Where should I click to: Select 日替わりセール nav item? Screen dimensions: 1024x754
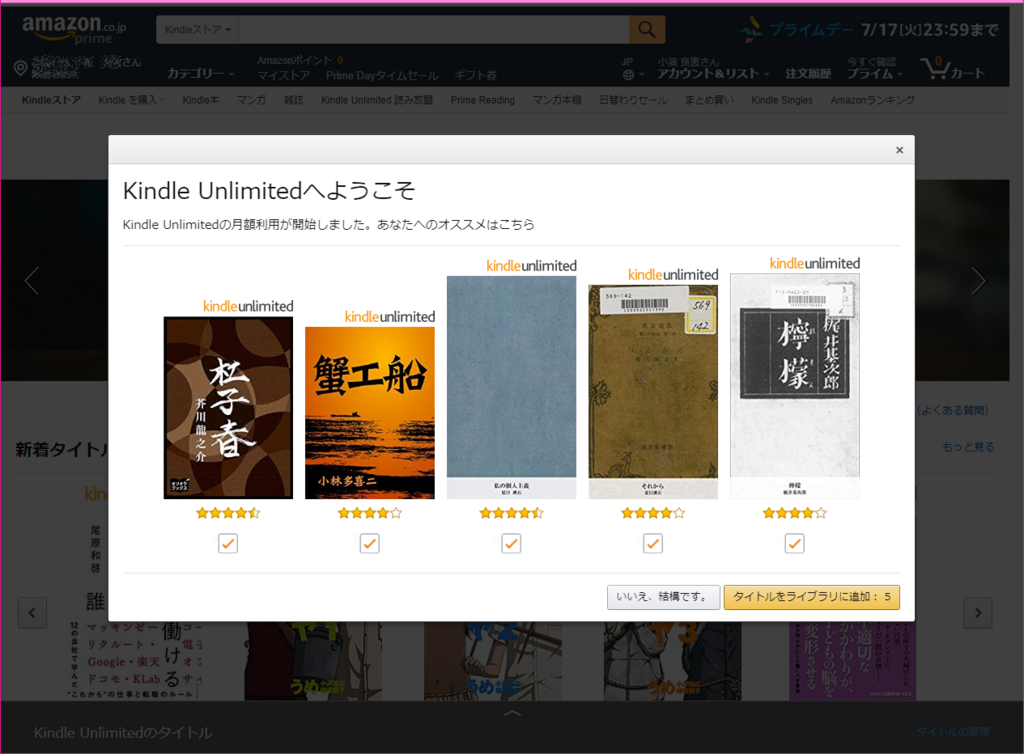[633, 100]
